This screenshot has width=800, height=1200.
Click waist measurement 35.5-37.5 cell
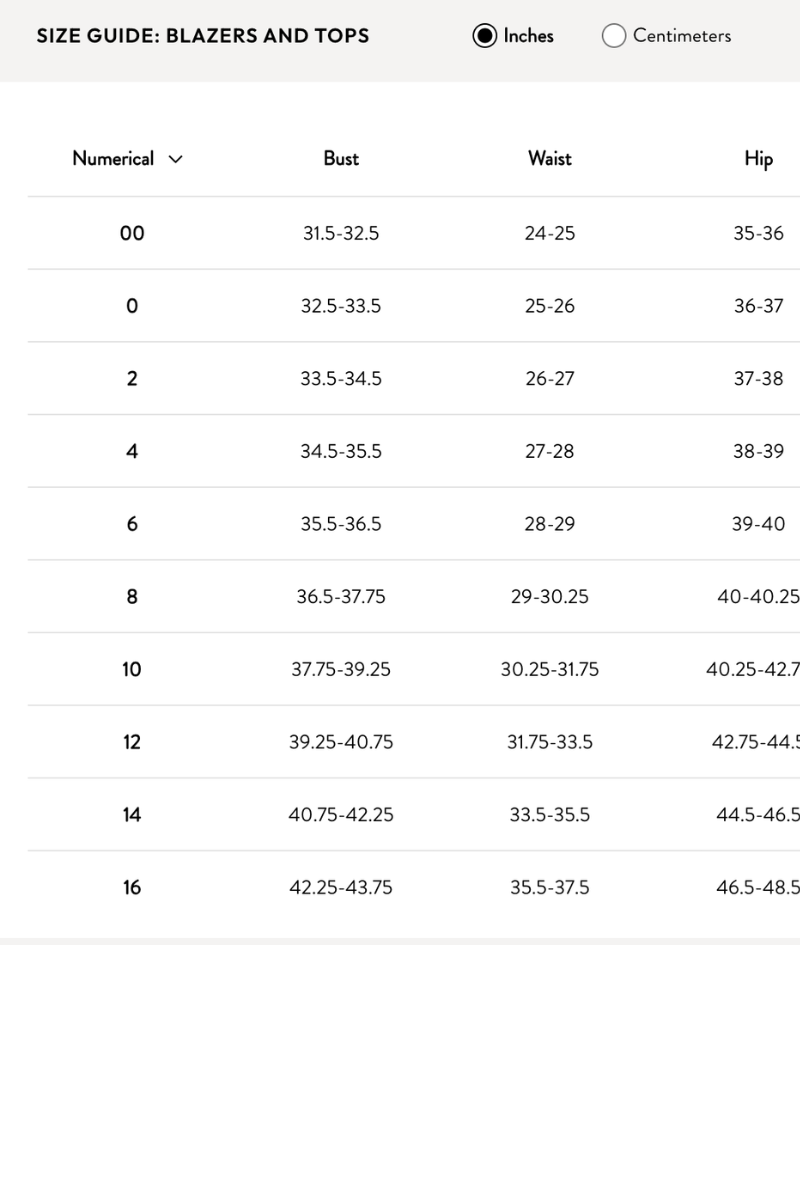[x=549, y=887]
